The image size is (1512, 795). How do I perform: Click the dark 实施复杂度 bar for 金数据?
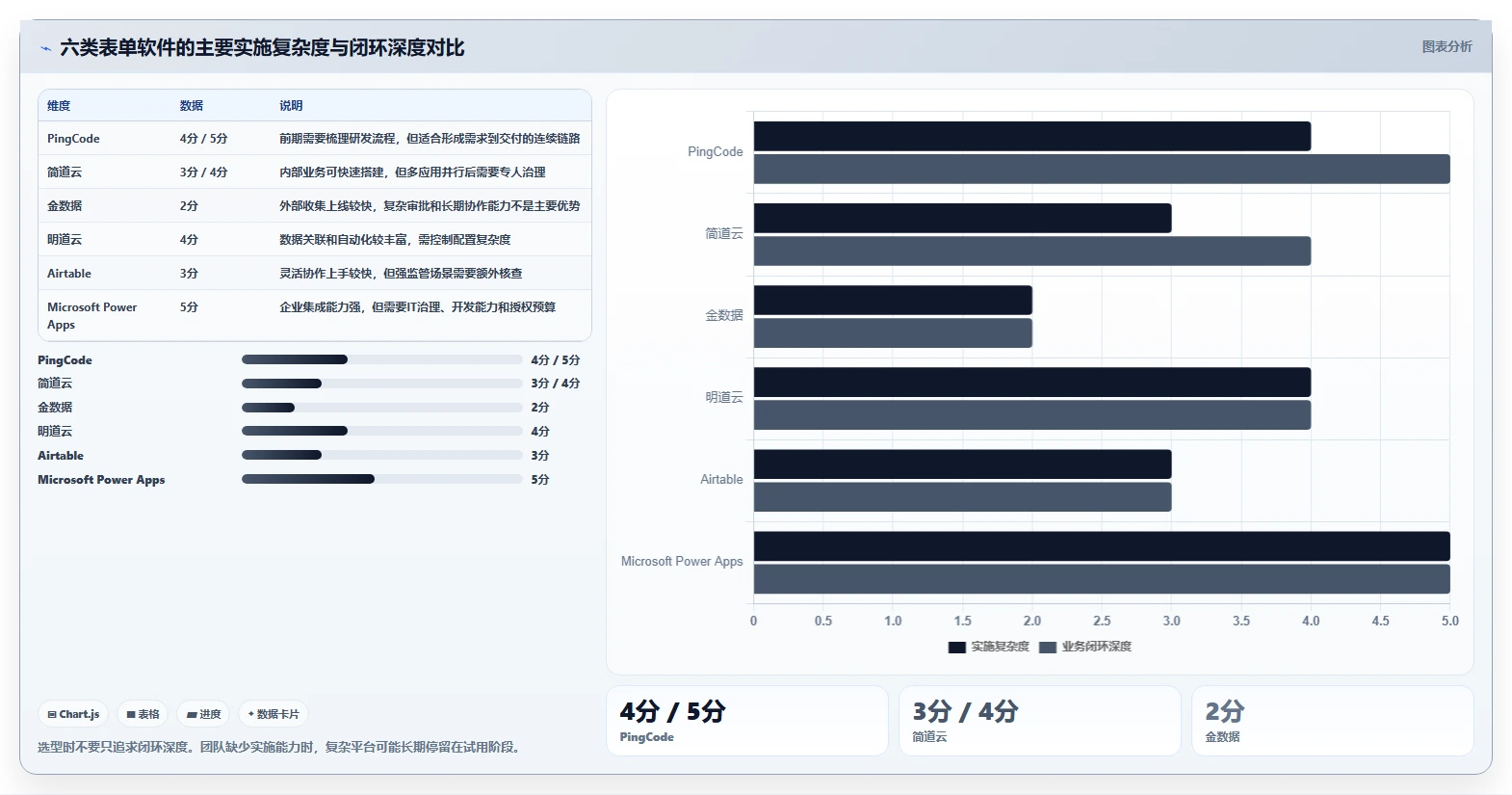point(893,300)
